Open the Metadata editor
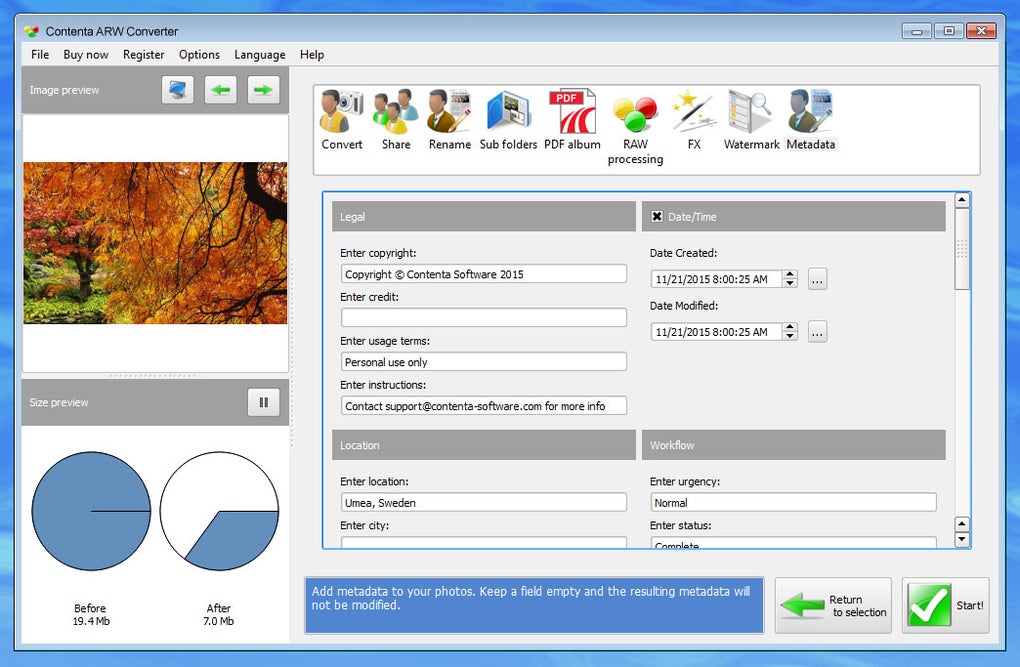Image resolution: width=1020 pixels, height=667 pixels. pos(810,118)
